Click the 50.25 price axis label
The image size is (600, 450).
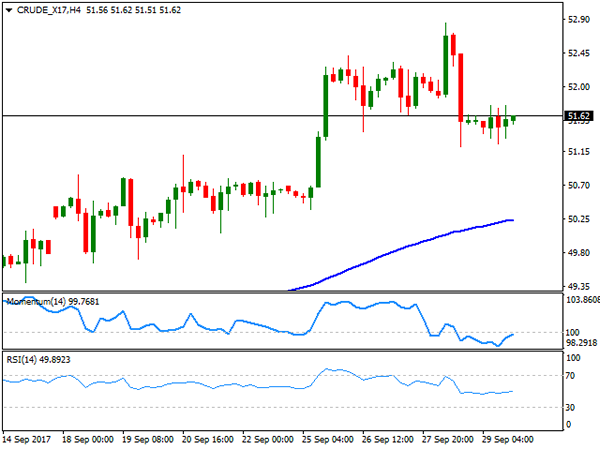point(579,219)
